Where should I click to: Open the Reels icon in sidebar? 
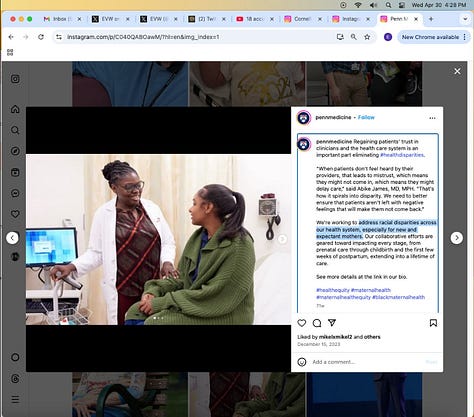click(x=15, y=172)
